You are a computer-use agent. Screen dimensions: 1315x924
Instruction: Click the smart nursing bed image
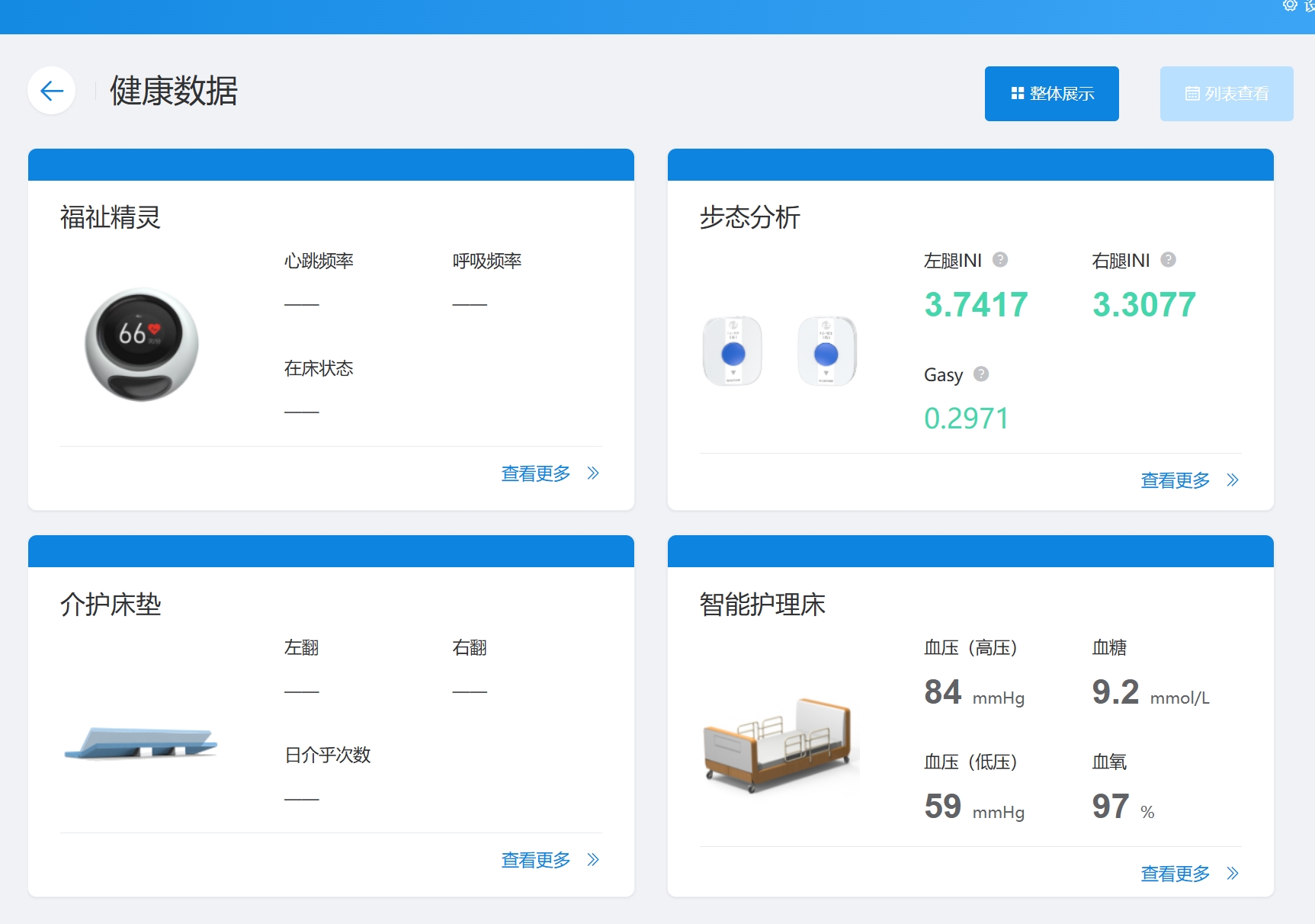pyautogui.click(x=779, y=745)
